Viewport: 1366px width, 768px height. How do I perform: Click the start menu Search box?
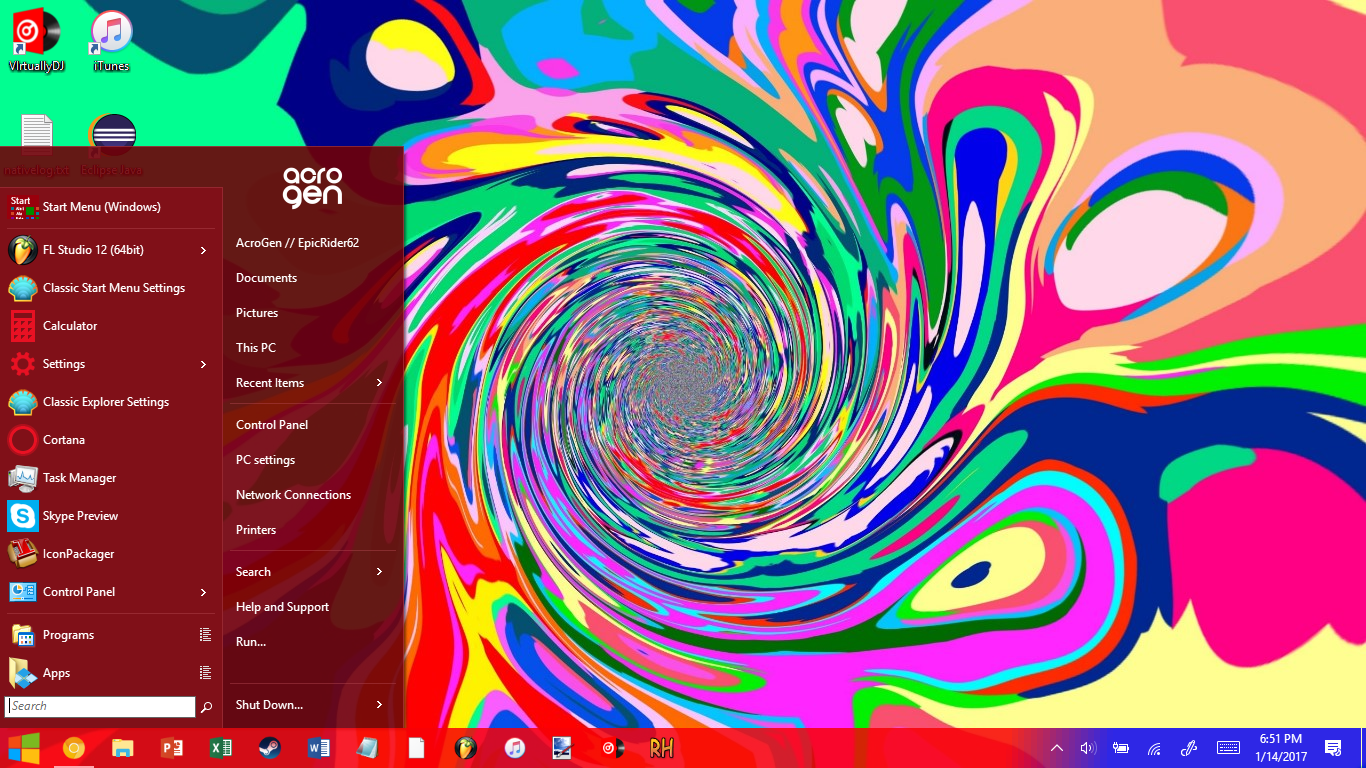(100, 706)
